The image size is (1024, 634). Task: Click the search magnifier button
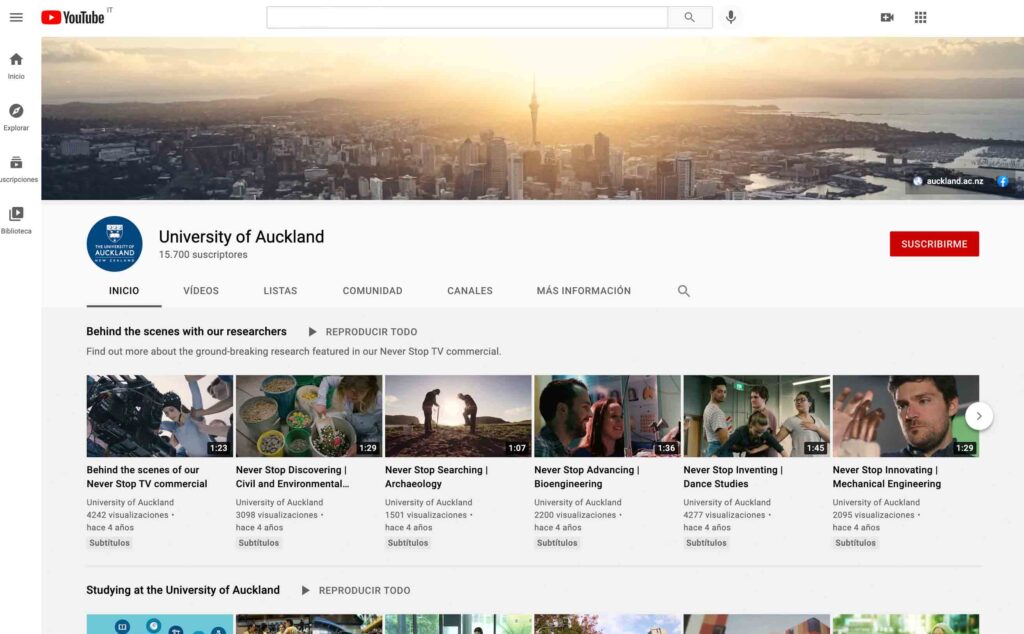tap(690, 18)
